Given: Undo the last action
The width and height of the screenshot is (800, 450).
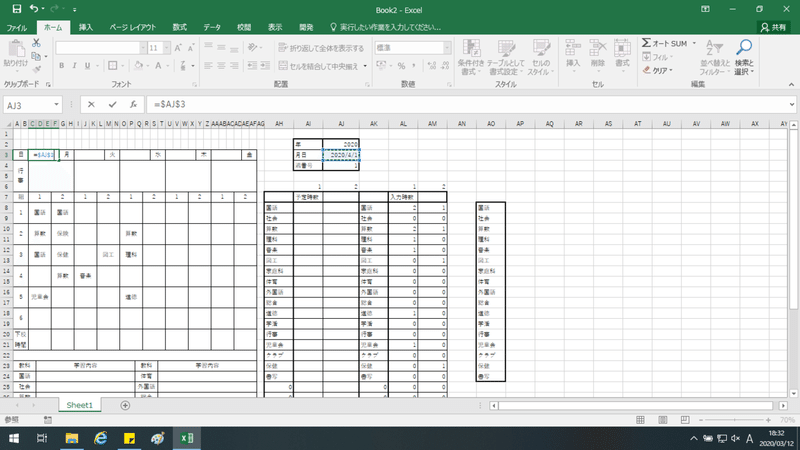Looking at the screenshot, I should 34,9.
